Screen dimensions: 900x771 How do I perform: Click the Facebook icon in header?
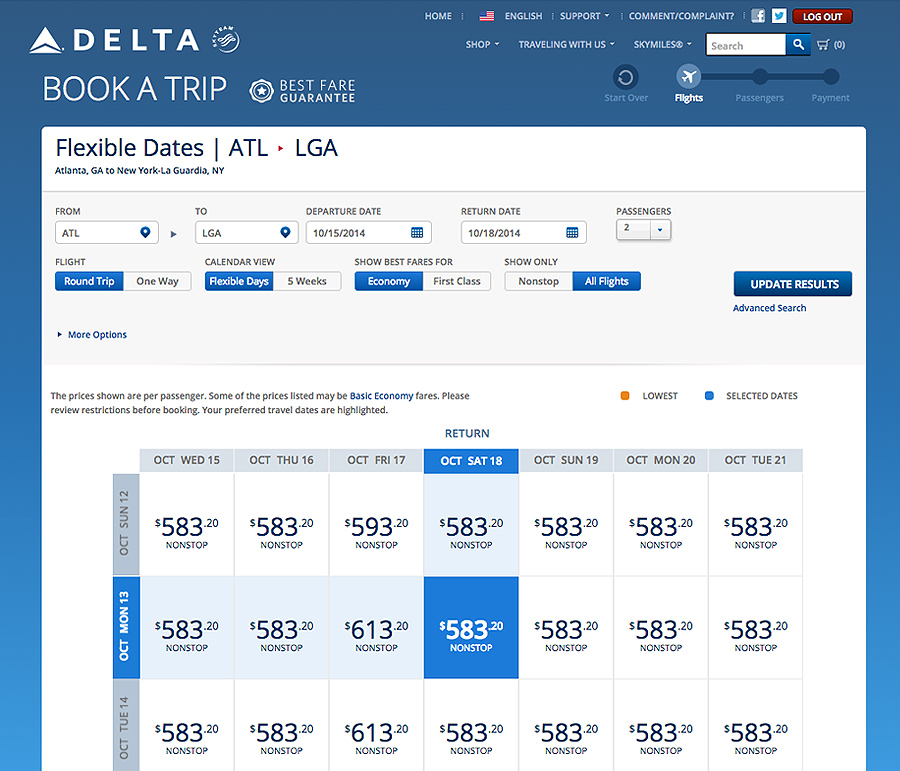[x=758, y=16]
